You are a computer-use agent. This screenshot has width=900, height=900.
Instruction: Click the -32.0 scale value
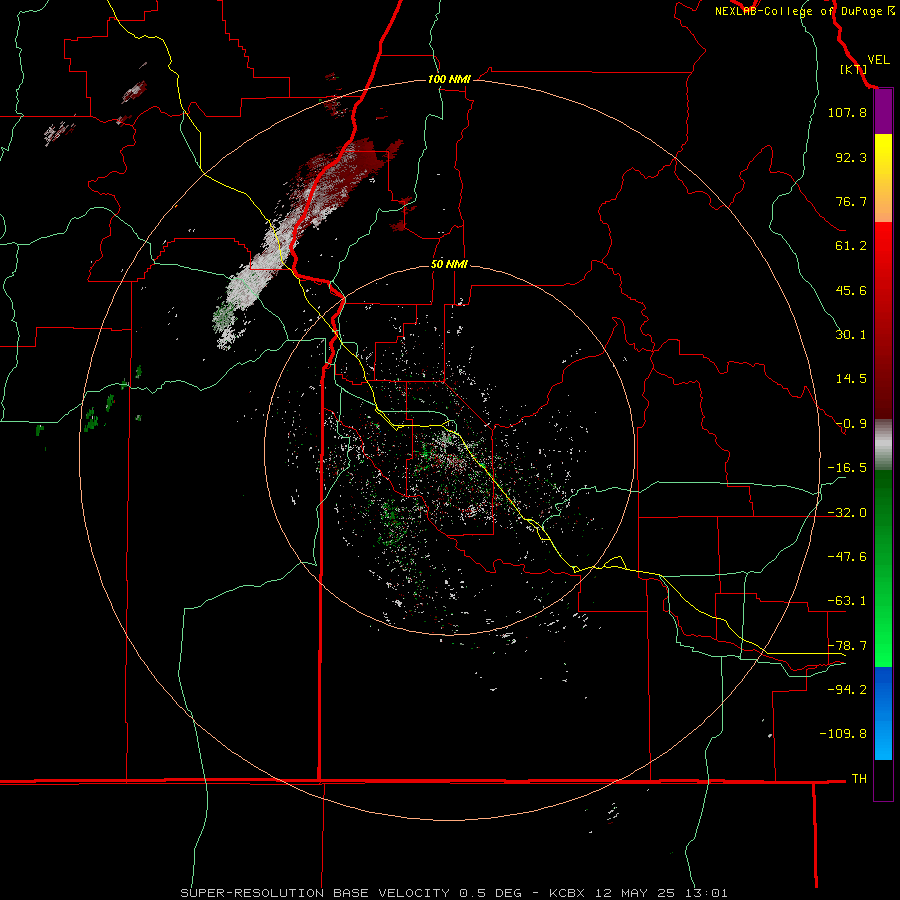tap(847, 513)
